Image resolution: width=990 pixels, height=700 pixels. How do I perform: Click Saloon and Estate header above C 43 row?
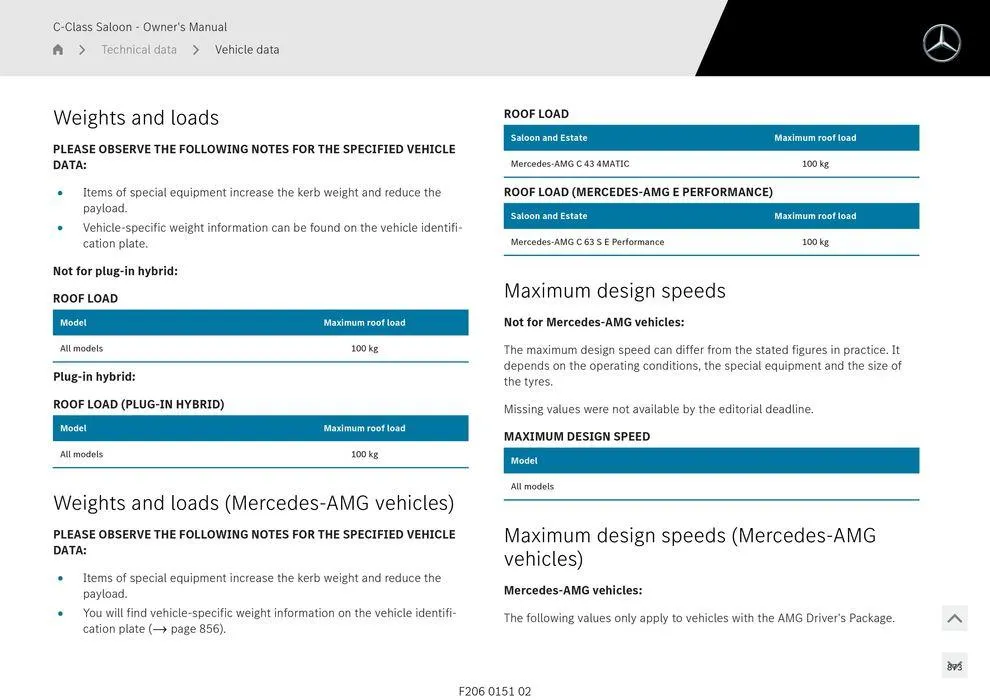tap(549, 138)
